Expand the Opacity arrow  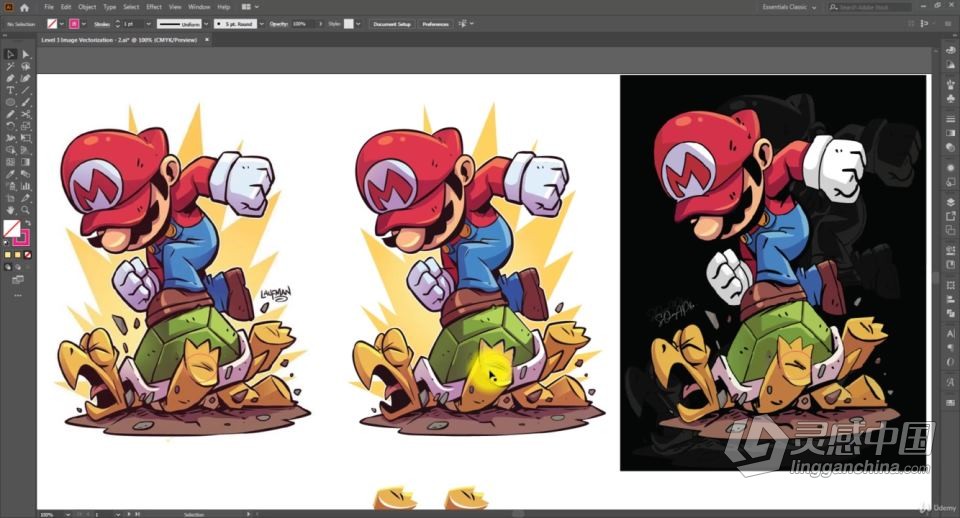320,24
